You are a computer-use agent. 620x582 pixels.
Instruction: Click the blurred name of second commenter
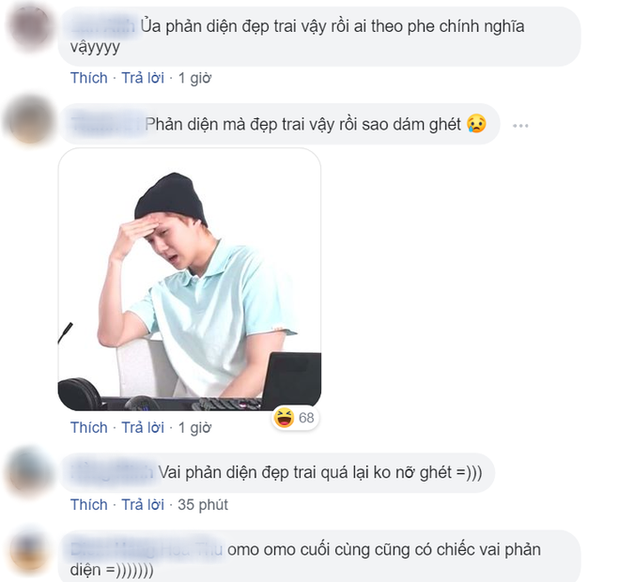(107, 124)
